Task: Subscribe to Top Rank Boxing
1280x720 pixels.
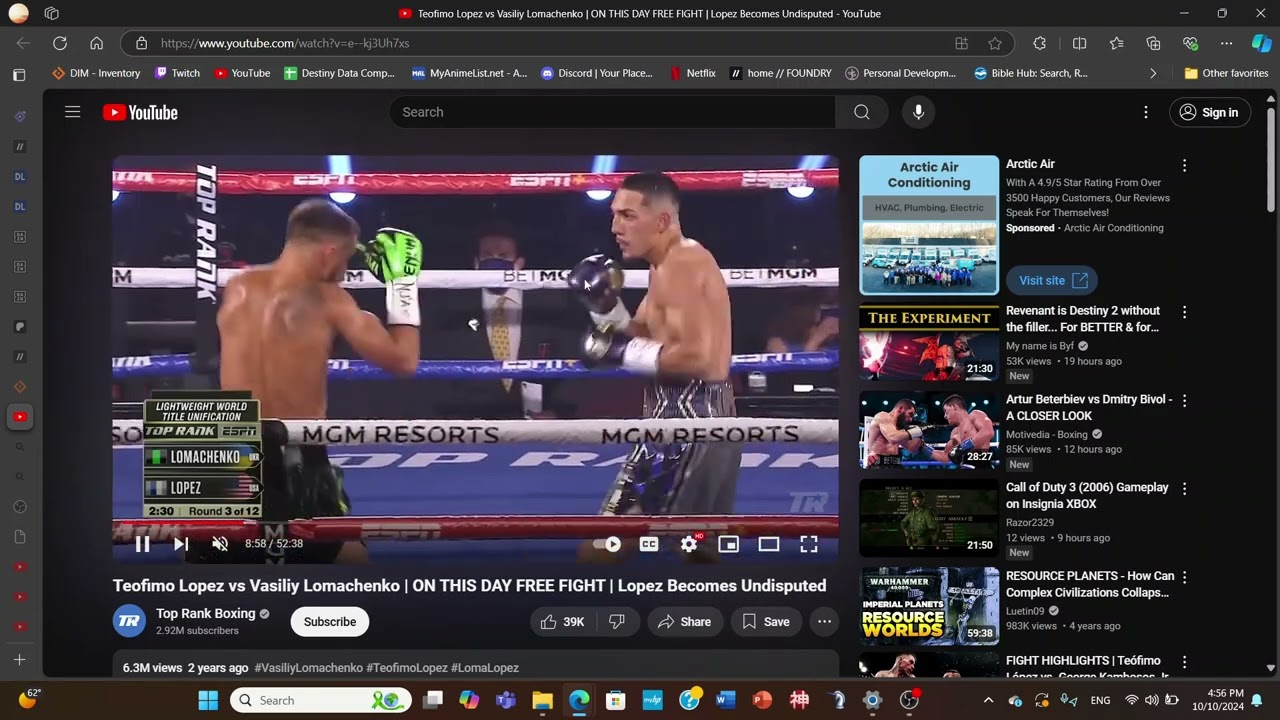Action: coord(330,622)
